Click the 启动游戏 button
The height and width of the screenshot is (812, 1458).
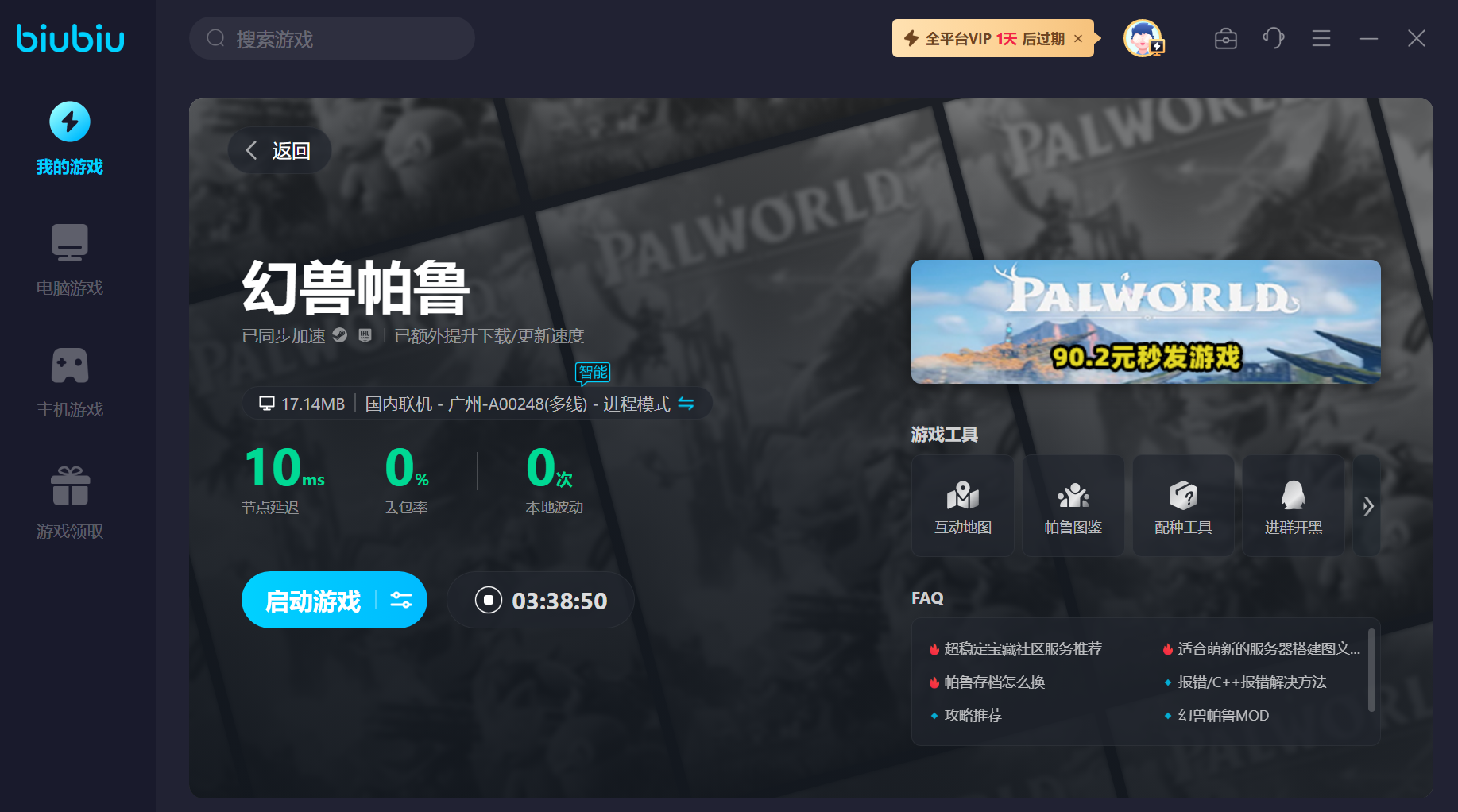(x=312, y=600)
